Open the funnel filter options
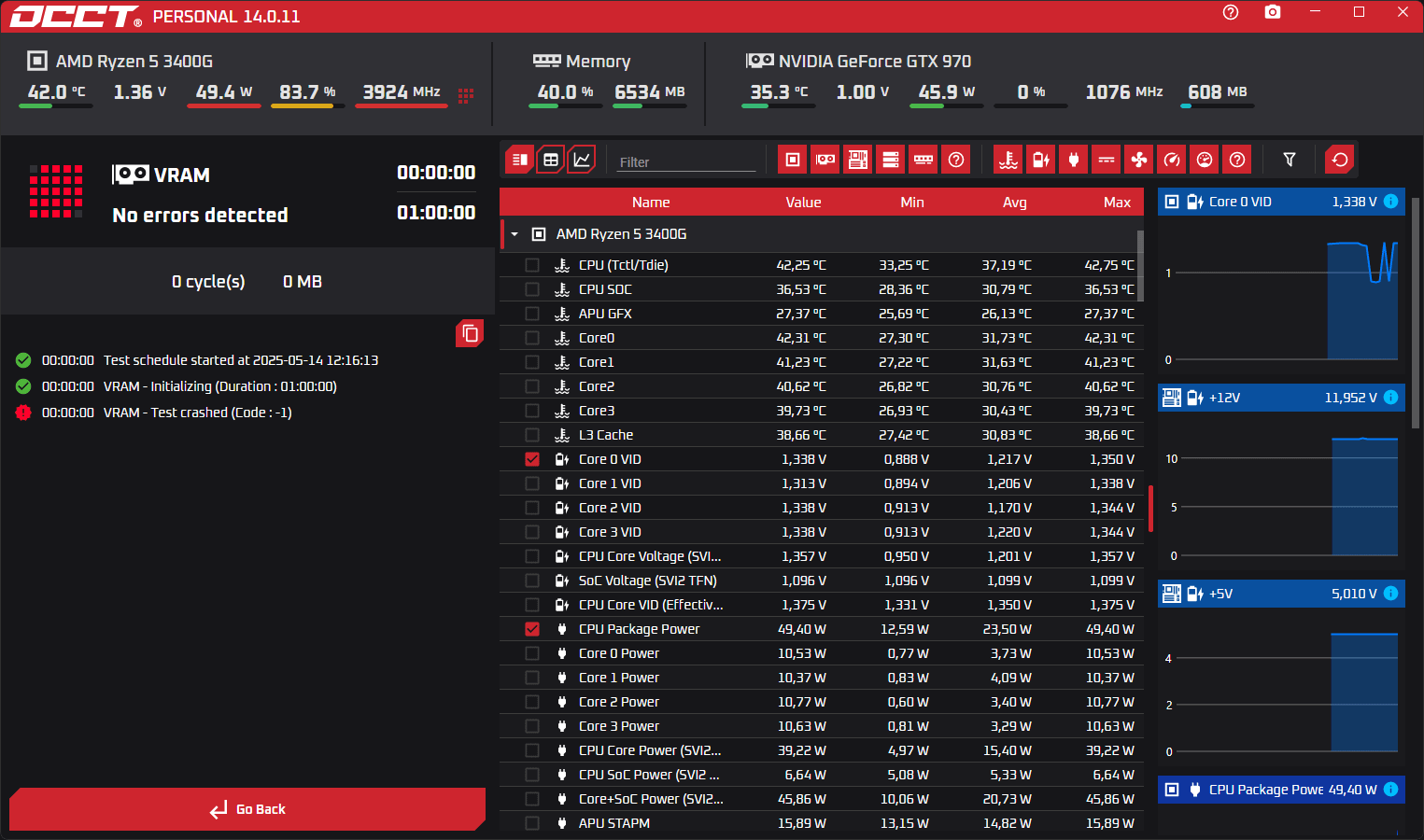This screenshot has height=840, width=1424. coord(1290,160)
